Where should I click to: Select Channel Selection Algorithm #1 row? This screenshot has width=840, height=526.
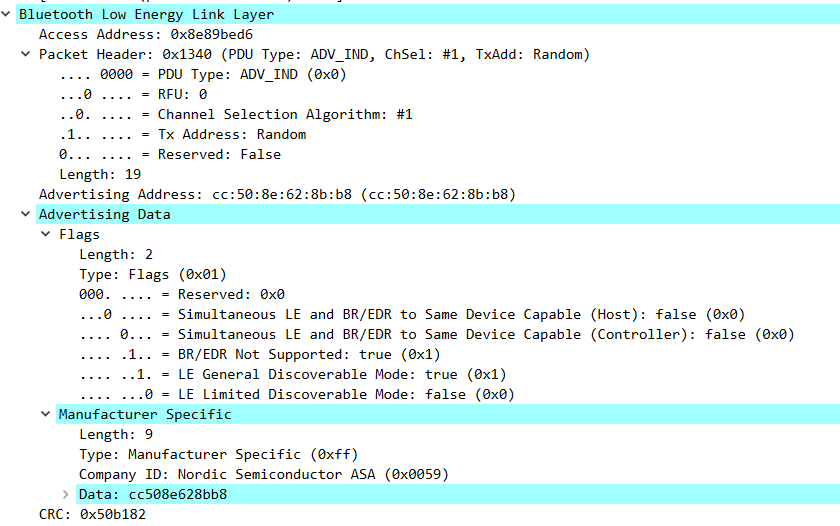(x=236, y=114)
